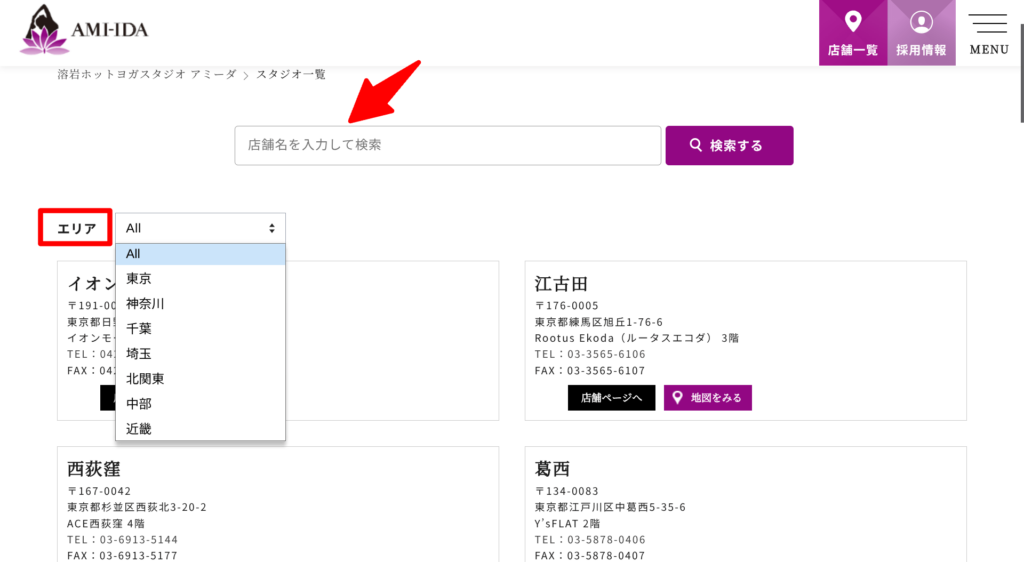The width and height of the screenshot is (1024, 562).
Task: Click the 検索する search button
Action: tap(729, 146)
